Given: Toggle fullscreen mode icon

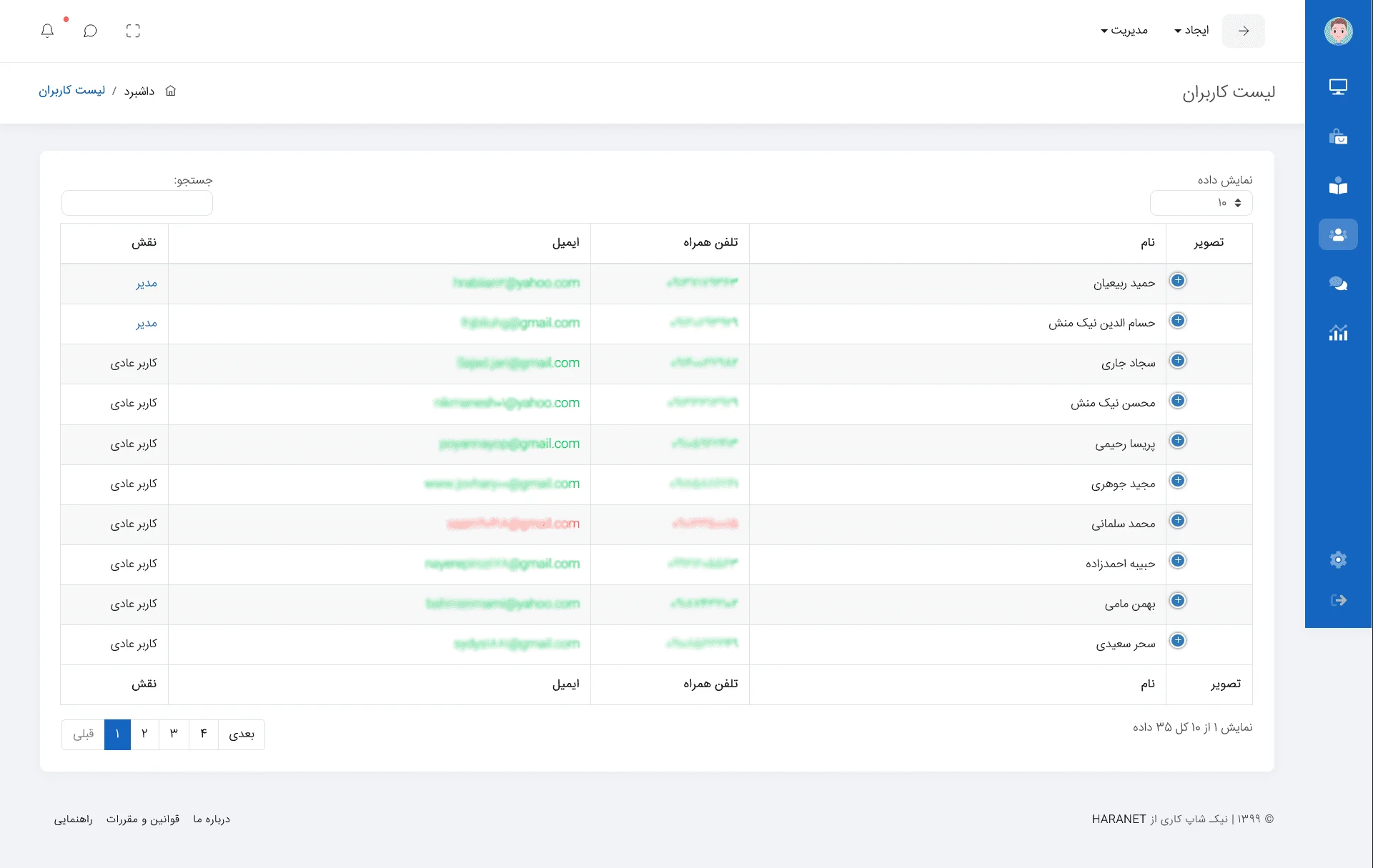Looking at the screenshot, I should 133,31.
